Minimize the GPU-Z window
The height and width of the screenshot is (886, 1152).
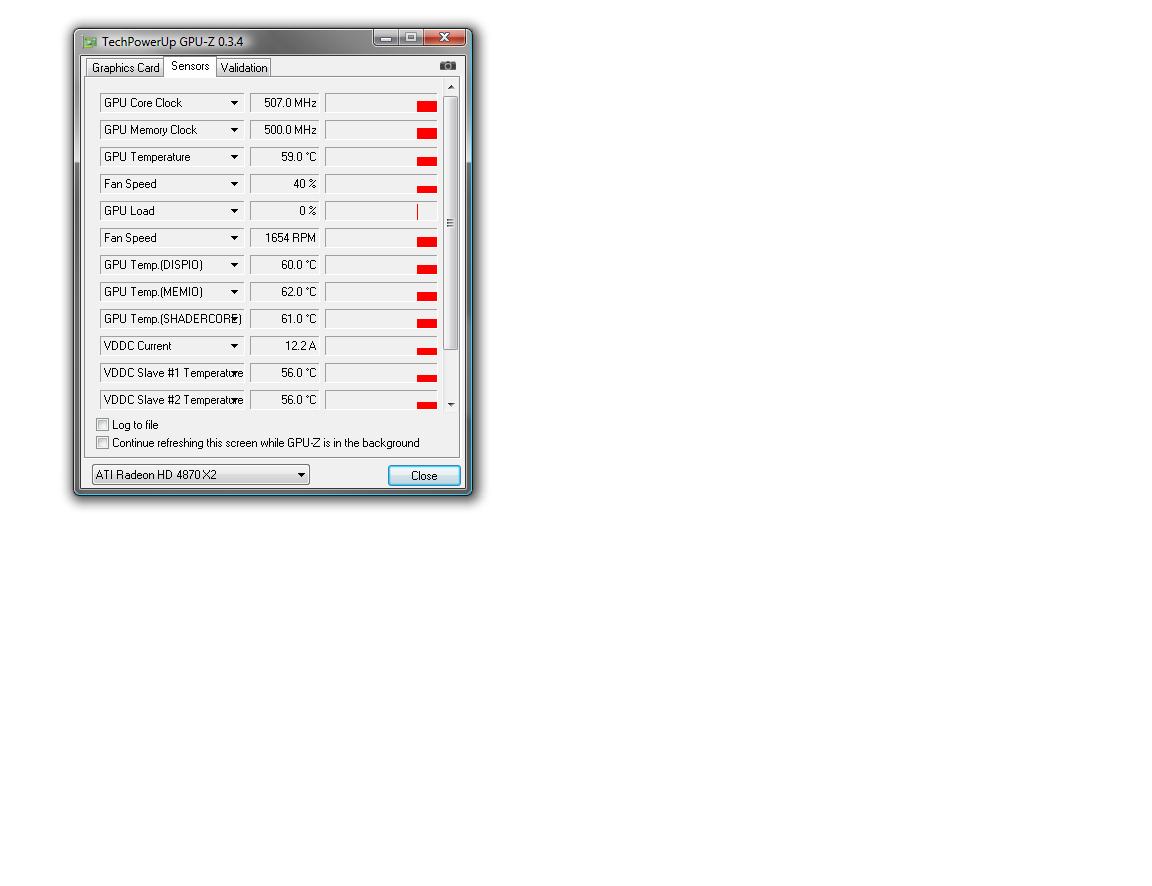386,37
